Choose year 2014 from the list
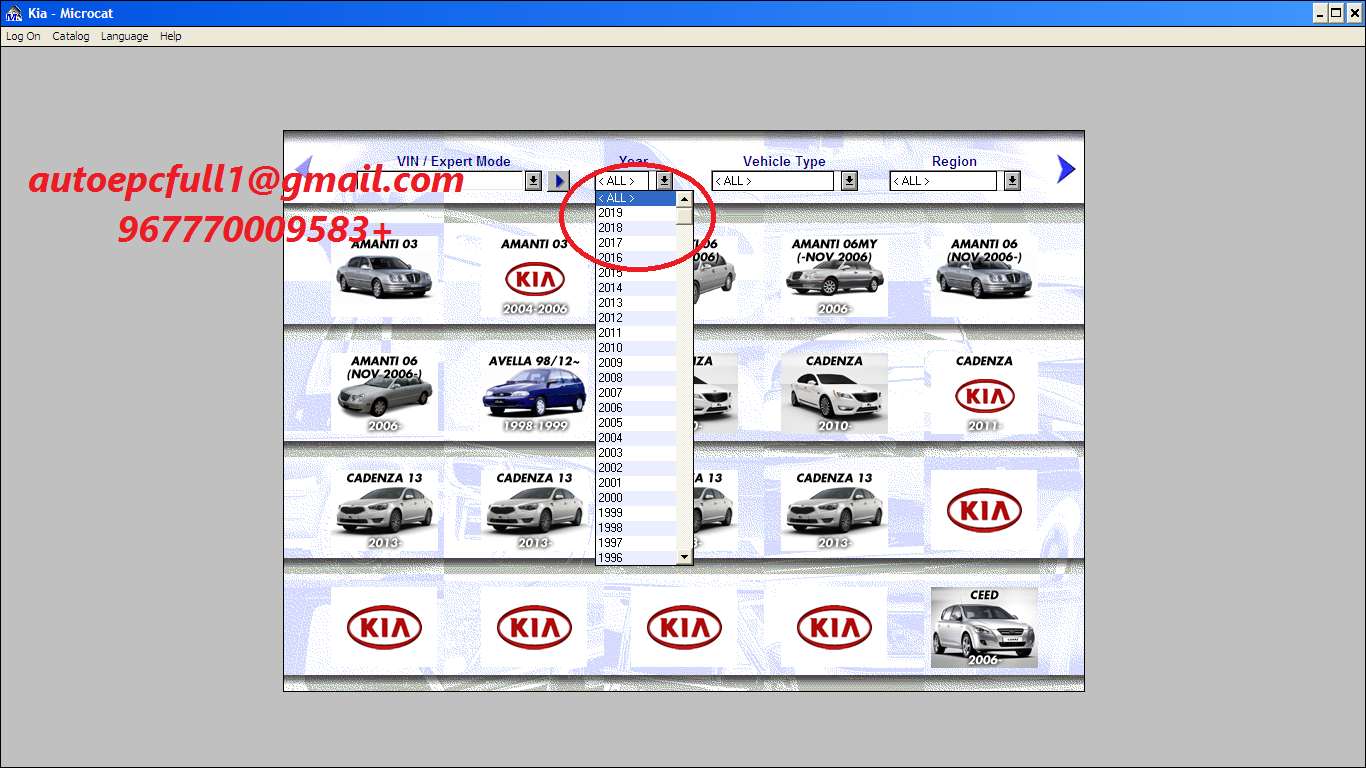1366x768 pixels. click(636, 288)
